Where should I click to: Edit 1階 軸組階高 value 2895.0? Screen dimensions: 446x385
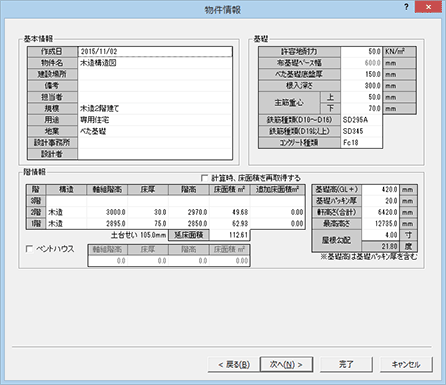107,224
